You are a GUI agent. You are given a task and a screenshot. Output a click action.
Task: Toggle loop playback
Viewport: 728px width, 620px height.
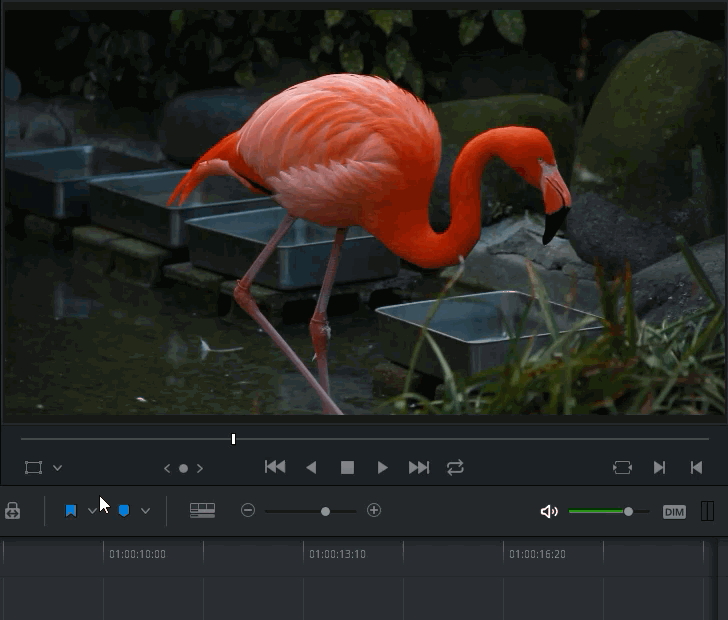coord(455,467)
